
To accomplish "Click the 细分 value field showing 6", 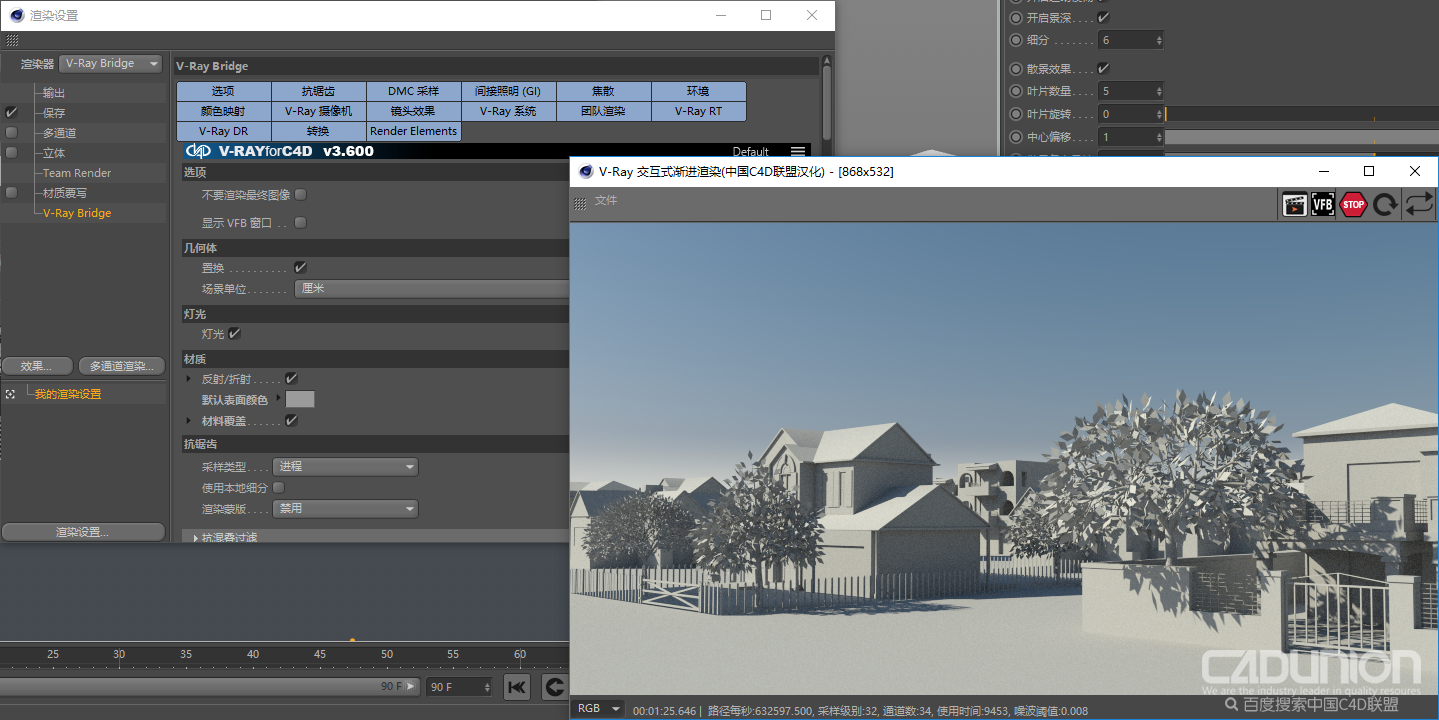I will click(x=1131, y=40).
